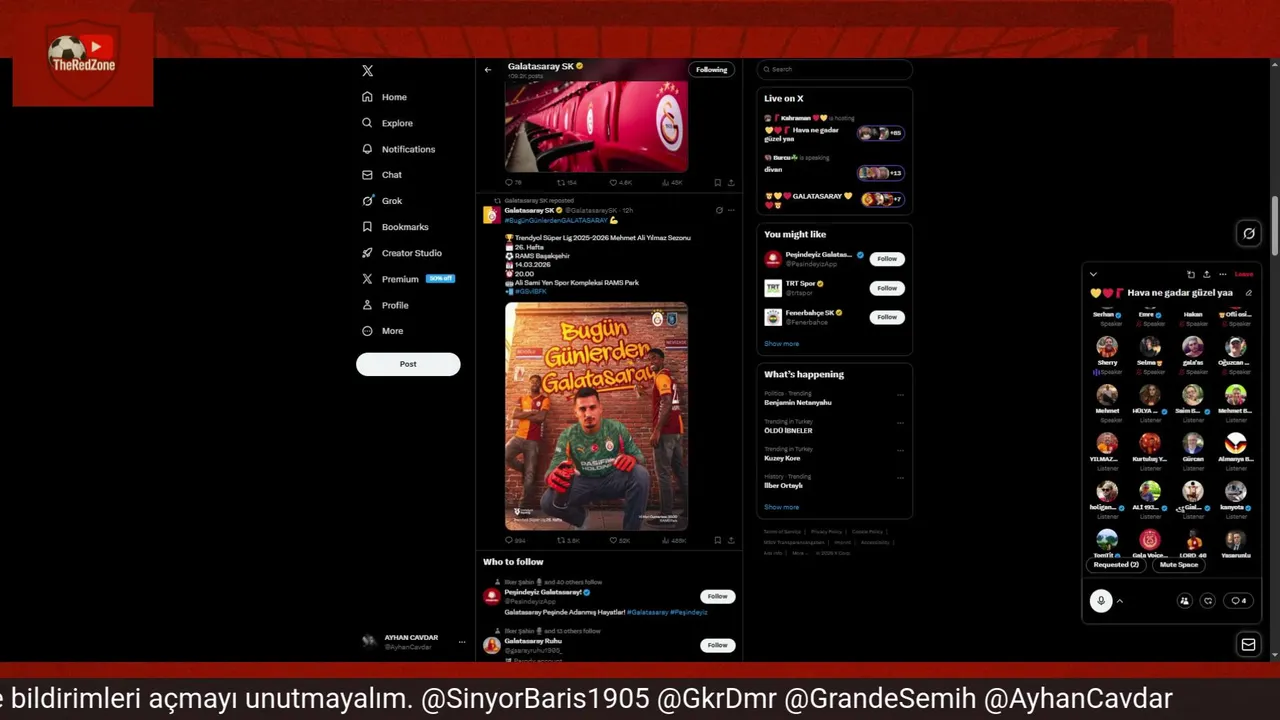Open options for İlber Ortaylı trend
The image size is (1280, 720).
tap(900, 477)
